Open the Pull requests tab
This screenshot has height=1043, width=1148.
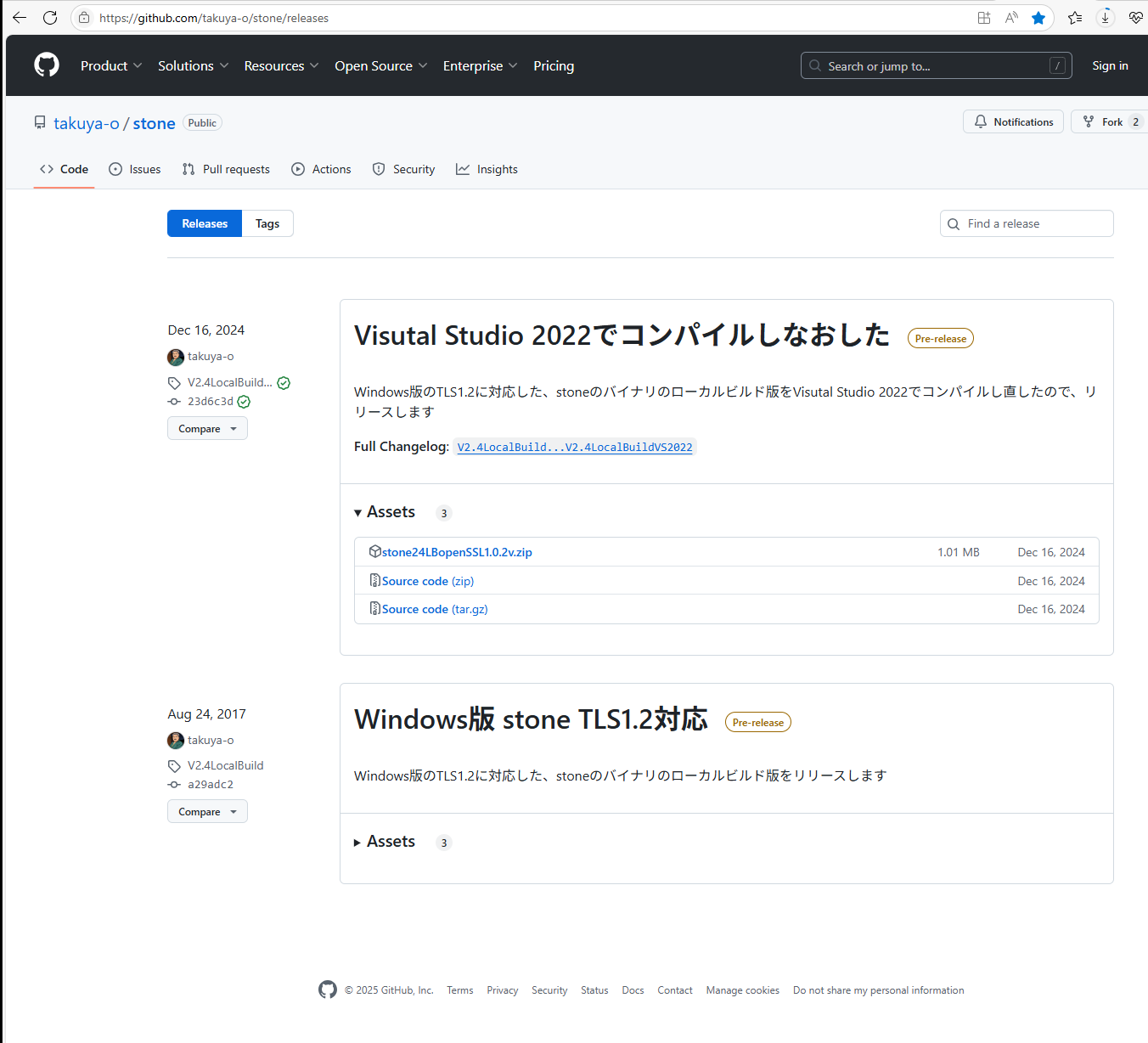coord(226,169)
